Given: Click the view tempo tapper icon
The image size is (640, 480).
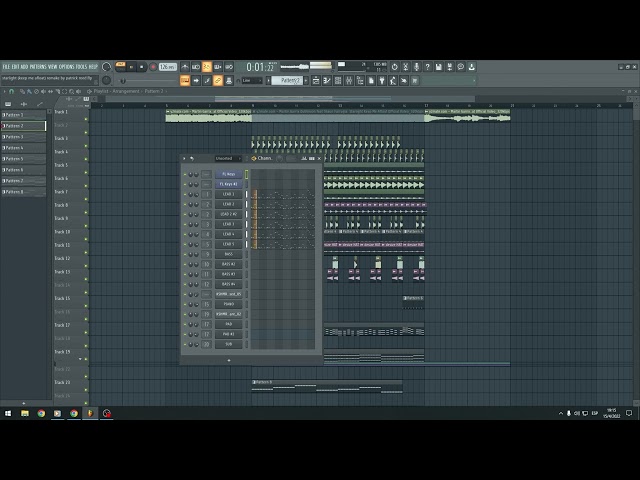Looking at the screenshot, I should [393, 81].
